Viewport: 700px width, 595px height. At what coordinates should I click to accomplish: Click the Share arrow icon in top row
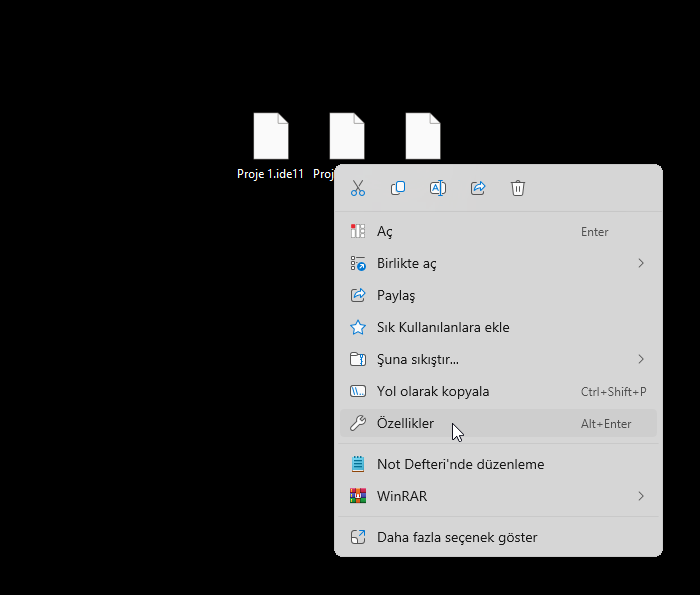tap(478, 188)
